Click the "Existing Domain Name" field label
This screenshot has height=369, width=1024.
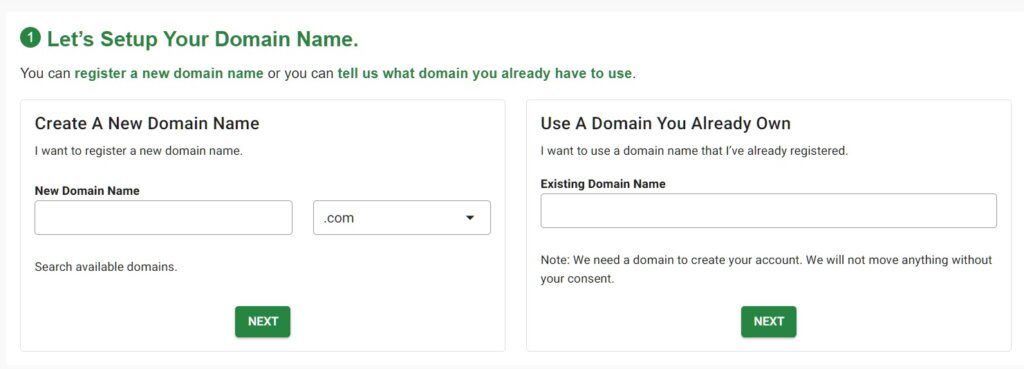click(603, 184)
